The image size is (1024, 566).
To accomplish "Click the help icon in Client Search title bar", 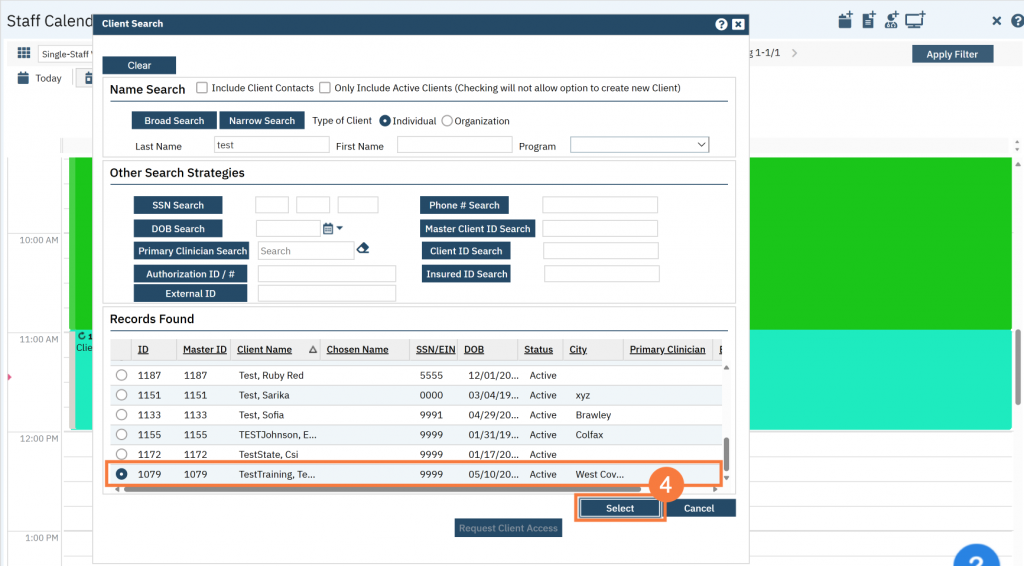I will (x=721, y=24).
